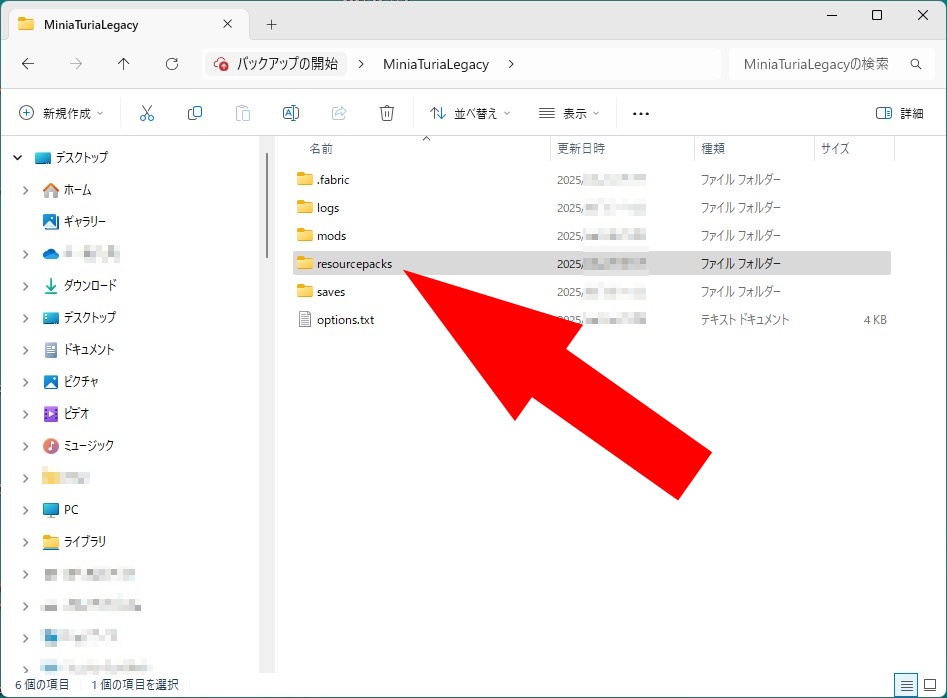Select the options.txt file icon

(x=305, y=319)
